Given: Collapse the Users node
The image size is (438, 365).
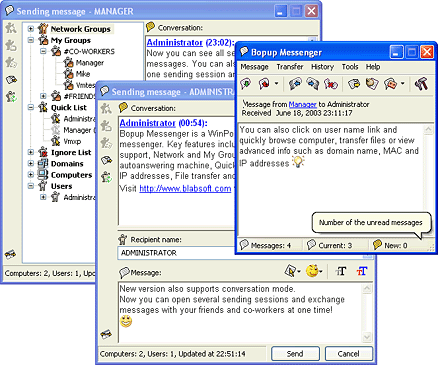Looking at the screenshot, I should click(x=31, y=186).
